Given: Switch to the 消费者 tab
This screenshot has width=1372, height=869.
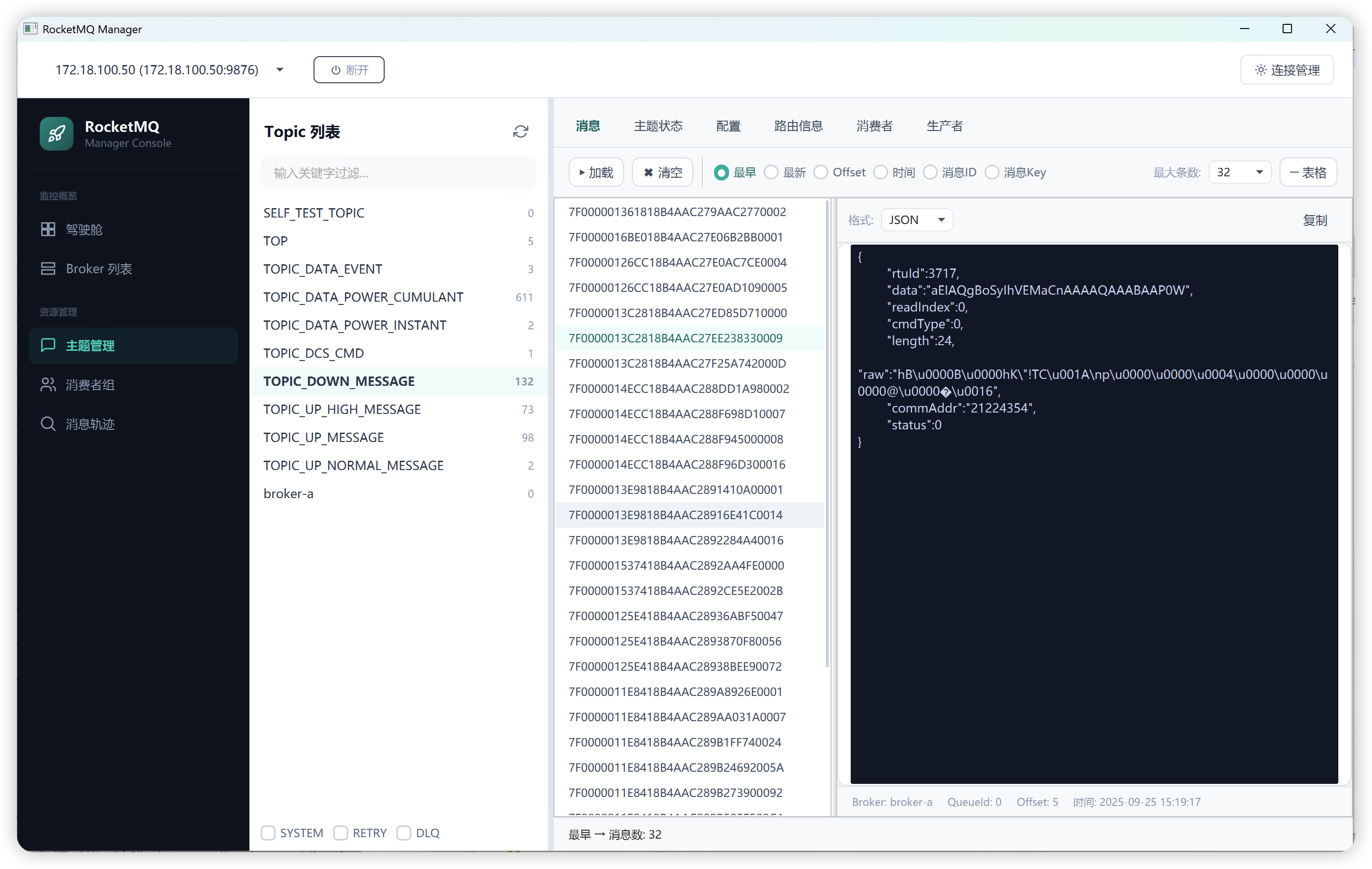Looking at the screenshot, I should [875, 126].
